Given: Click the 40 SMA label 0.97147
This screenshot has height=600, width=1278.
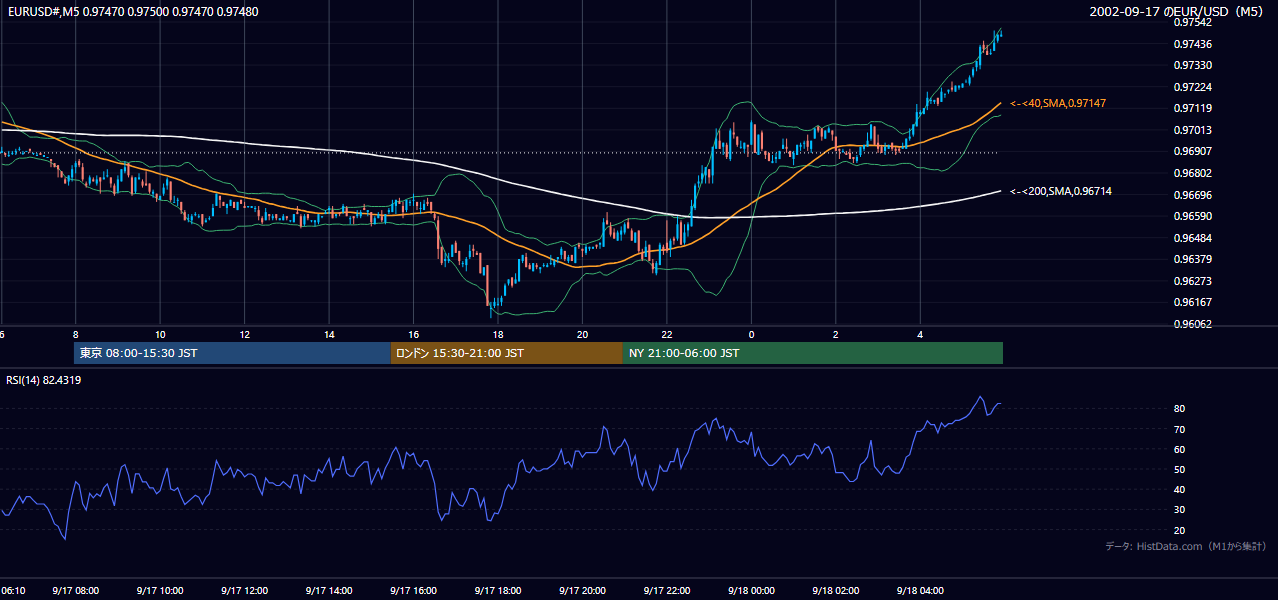Looking at the screenshot, I should [1058, 103].
